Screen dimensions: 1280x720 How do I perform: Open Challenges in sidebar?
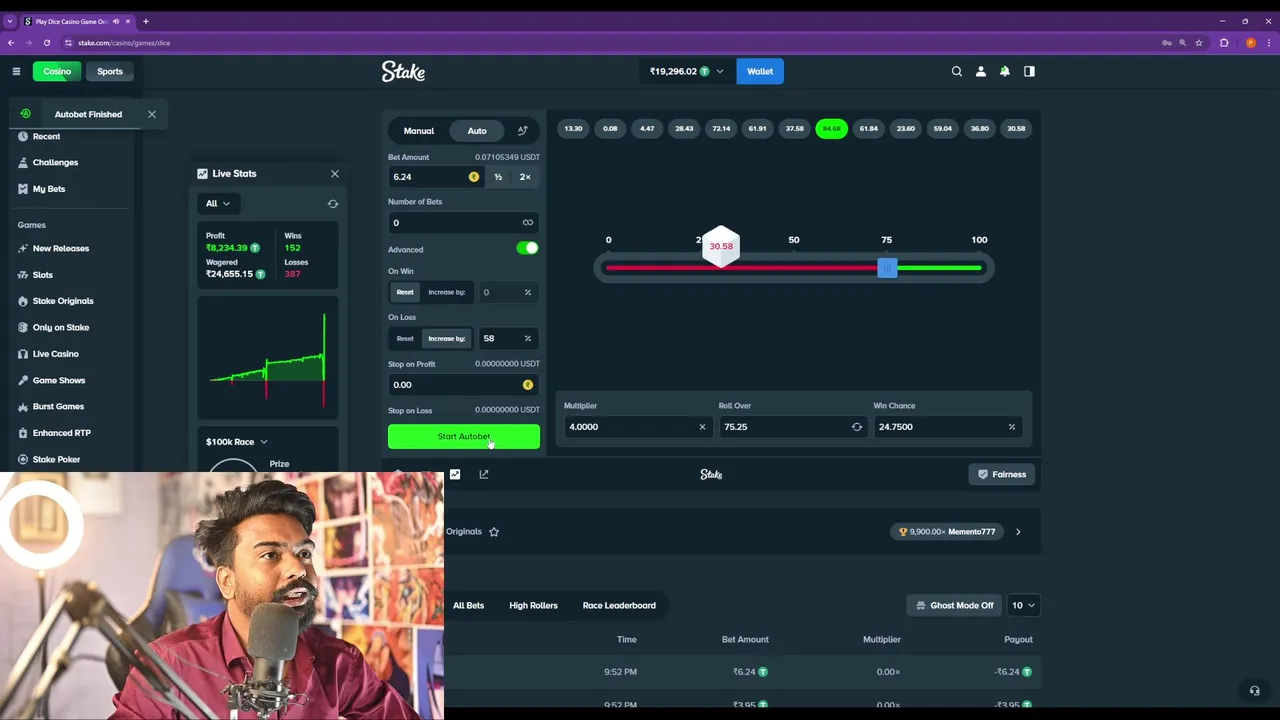coord(55,162)
